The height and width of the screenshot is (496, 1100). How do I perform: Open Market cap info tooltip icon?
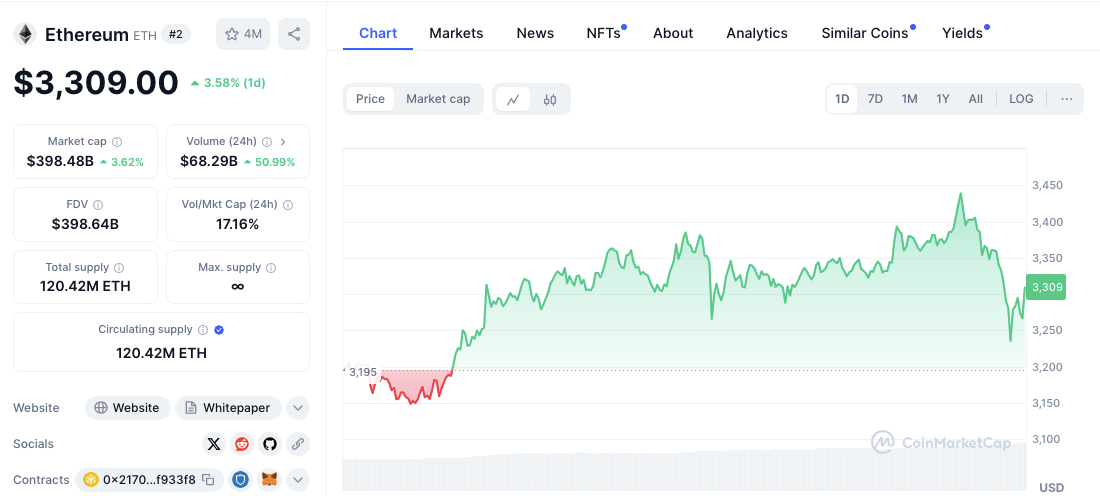coord(117,142)
